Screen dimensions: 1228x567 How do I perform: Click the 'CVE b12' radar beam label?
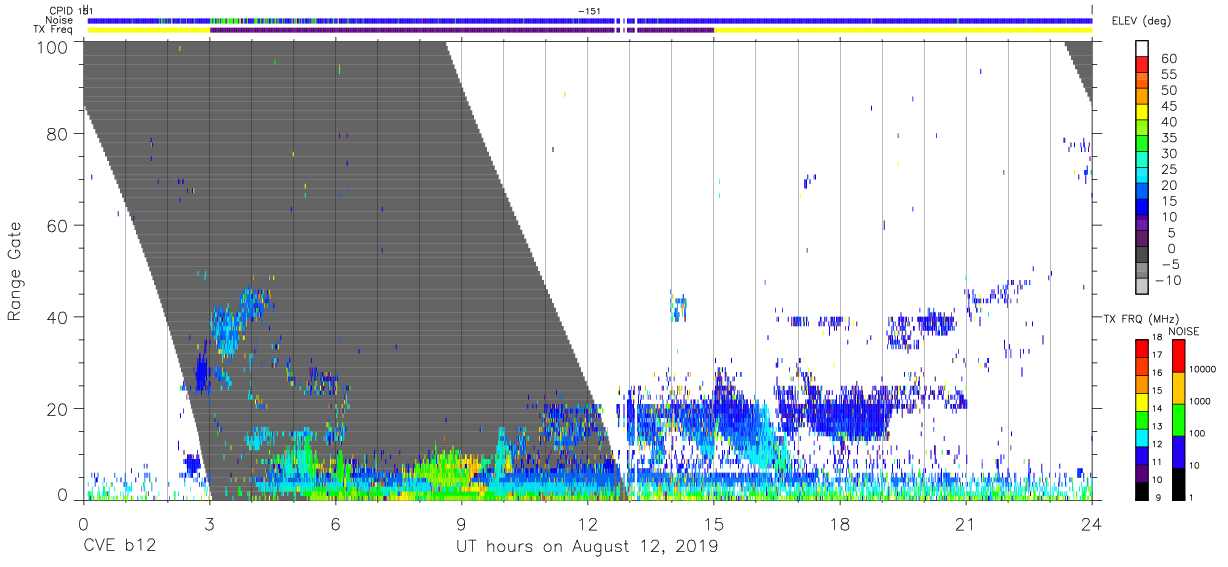(119, 547)
